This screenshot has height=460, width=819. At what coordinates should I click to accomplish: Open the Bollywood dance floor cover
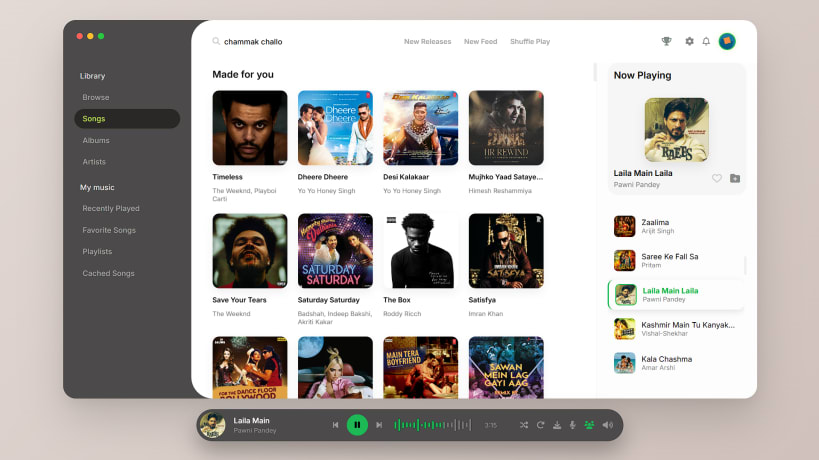[x=250, y=368]
